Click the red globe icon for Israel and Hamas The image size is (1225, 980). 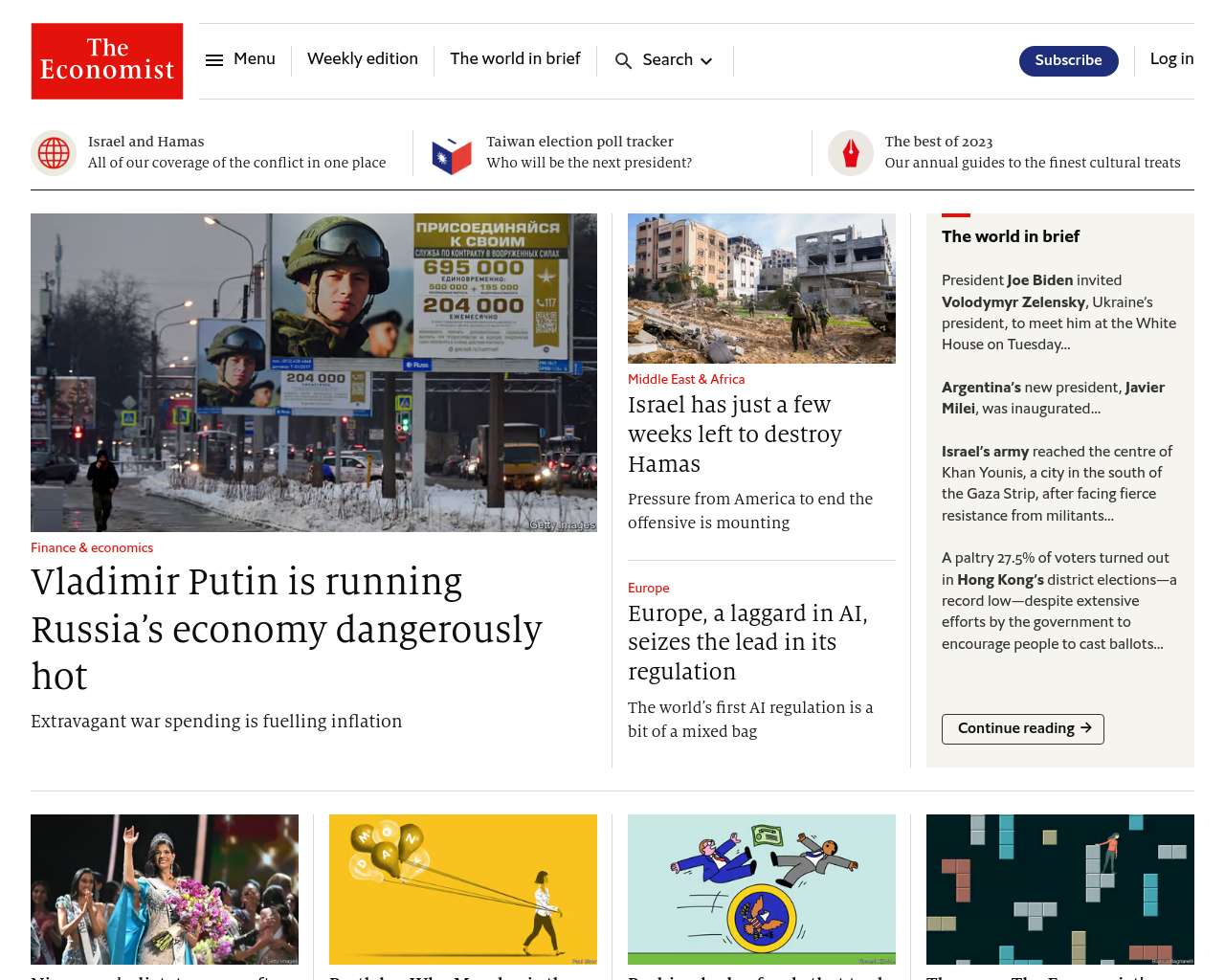(54, 153)
